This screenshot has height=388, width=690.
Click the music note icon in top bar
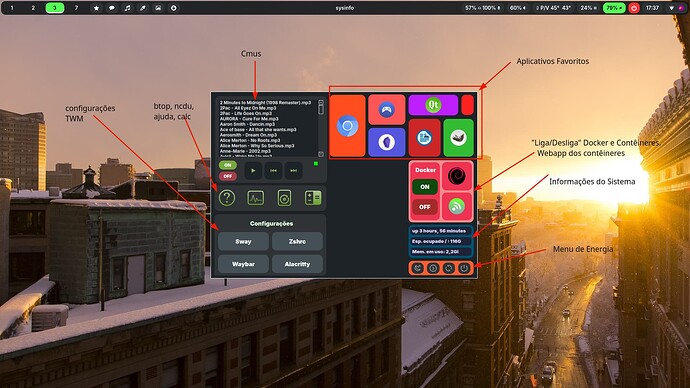click(x=127, y=8)
